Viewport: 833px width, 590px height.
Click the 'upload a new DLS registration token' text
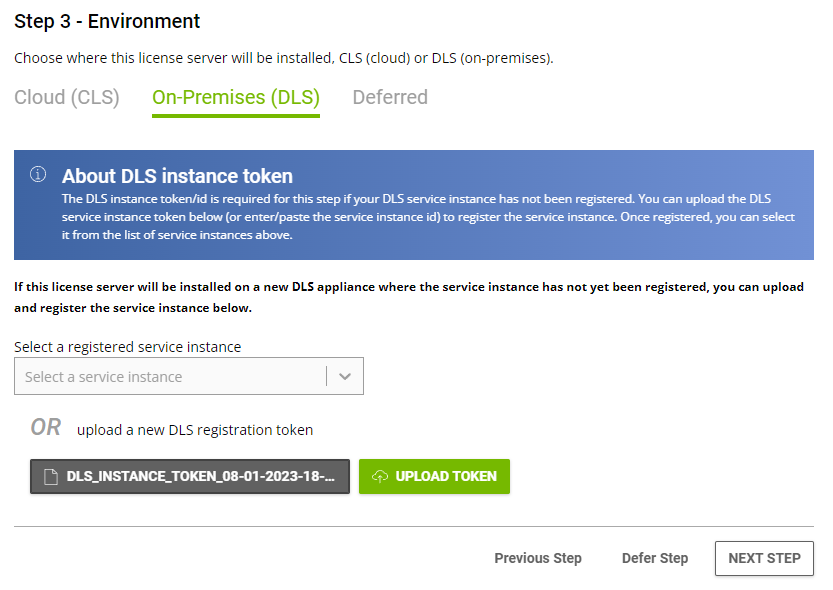[x=195, y=430]
